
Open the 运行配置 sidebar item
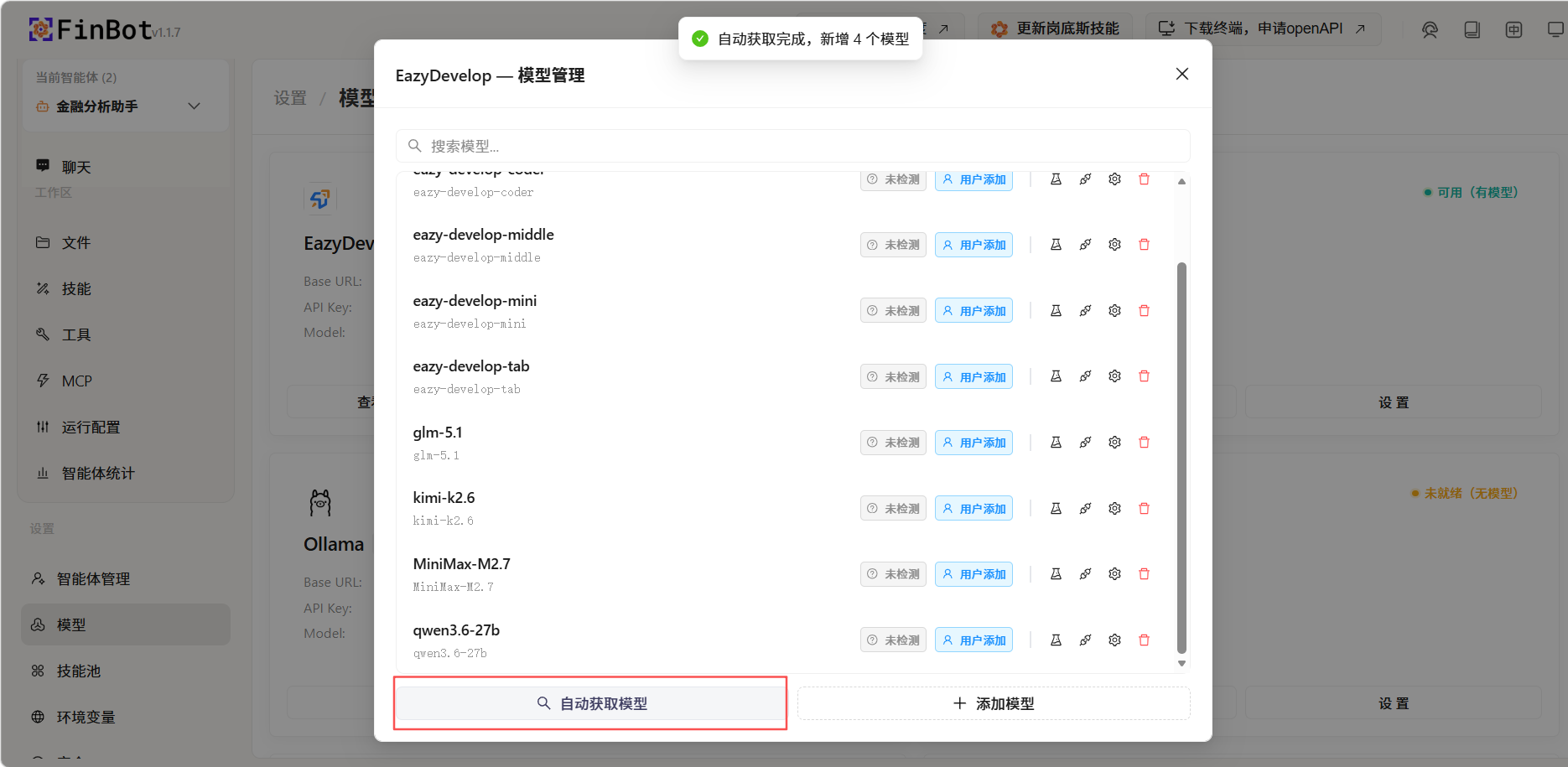point(126,427)
